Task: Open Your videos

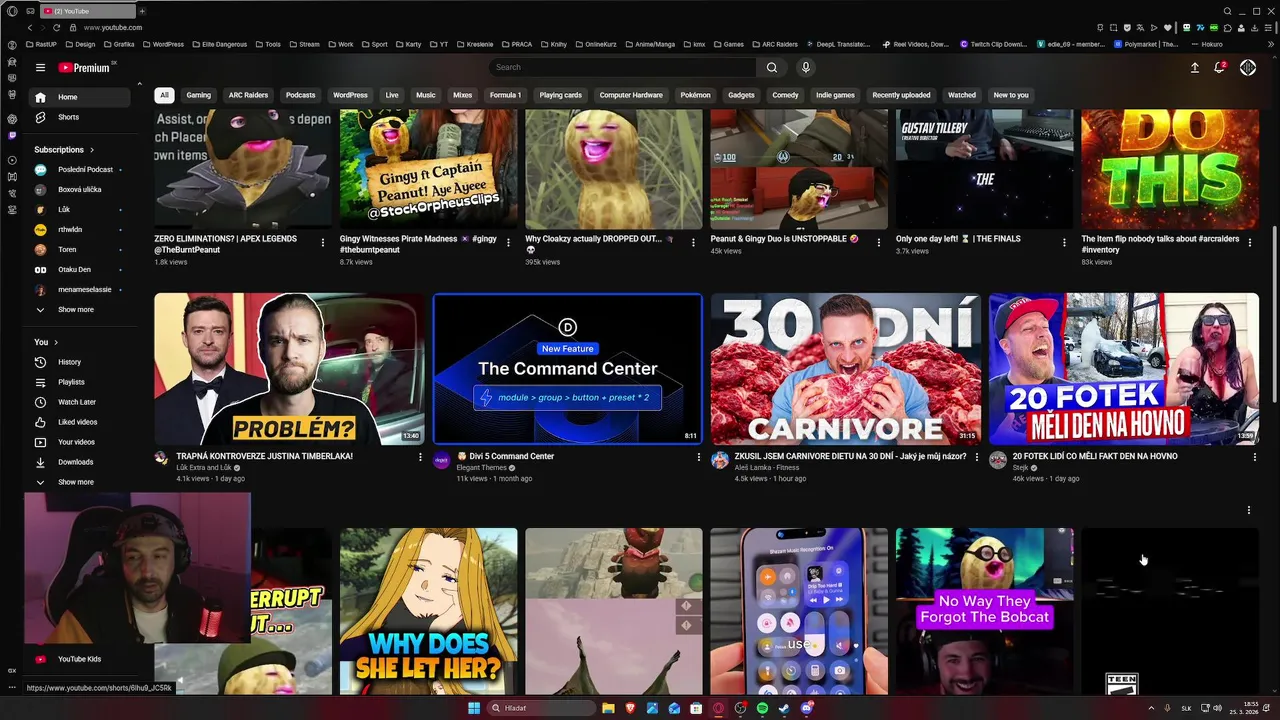Action: tap(79, 442)
